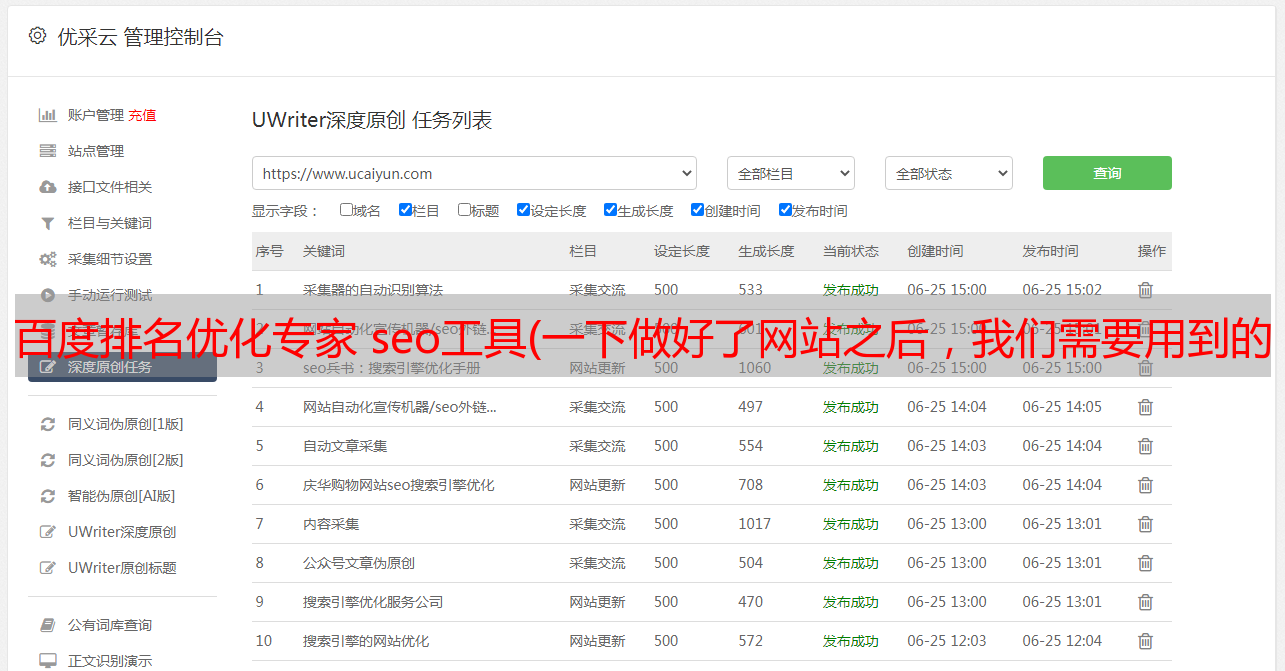The height and width of the screenshot is (671, 1285).
Task: Open 公有词库查询 link
Action: pos(110,625)
